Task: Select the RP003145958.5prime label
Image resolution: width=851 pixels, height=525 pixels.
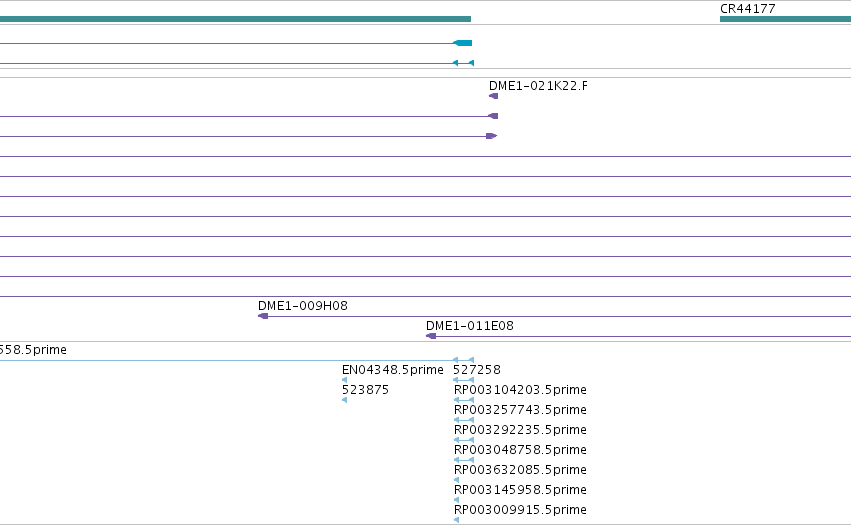Action: [x=520, y=490]
